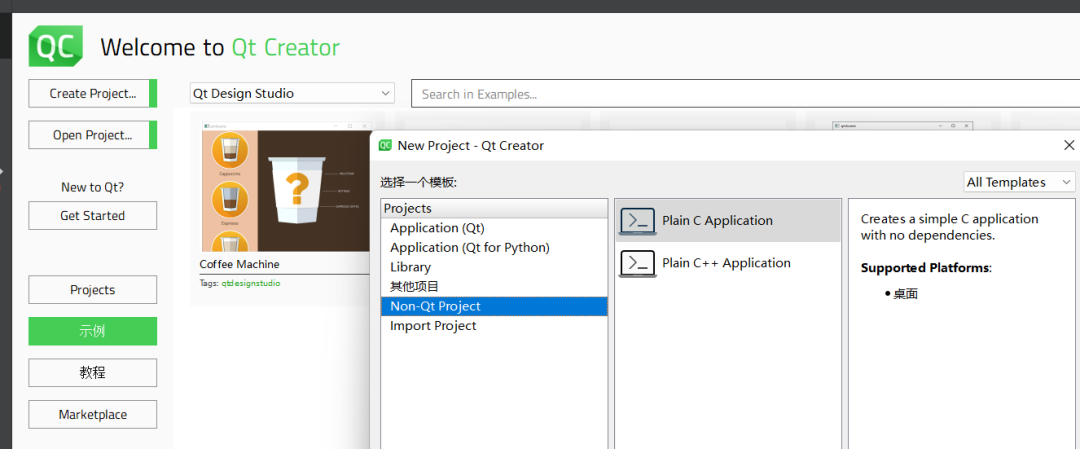Click the Create Project button
Viewport: 1080px width, 449px height.
click(93, 94)
